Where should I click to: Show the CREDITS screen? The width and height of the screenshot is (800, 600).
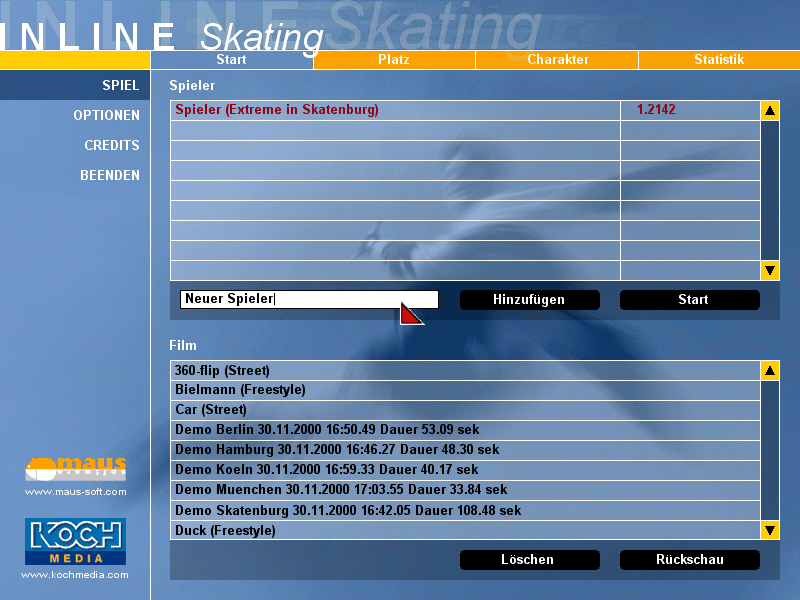[x=111, y=145]
